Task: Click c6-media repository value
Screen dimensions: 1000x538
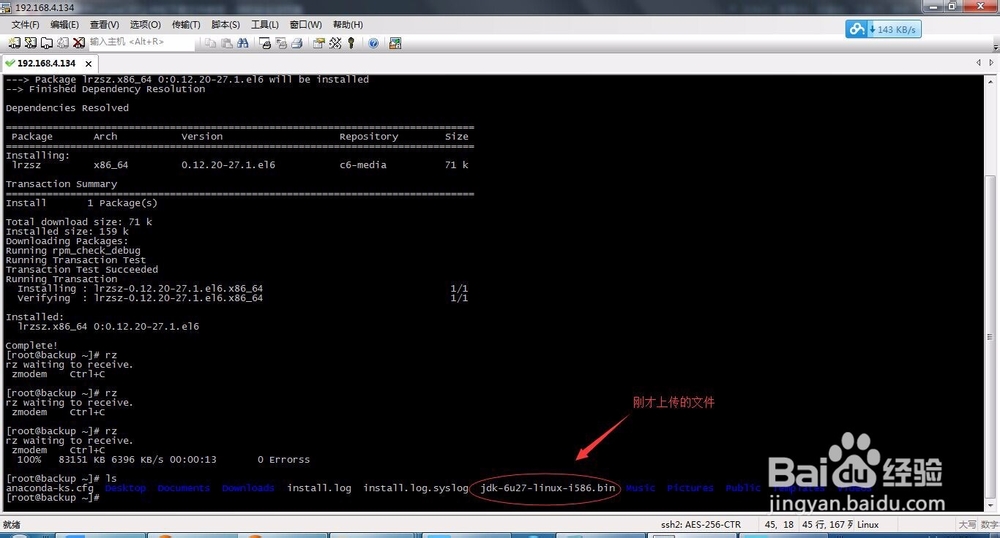Action: tap(363, 164)
